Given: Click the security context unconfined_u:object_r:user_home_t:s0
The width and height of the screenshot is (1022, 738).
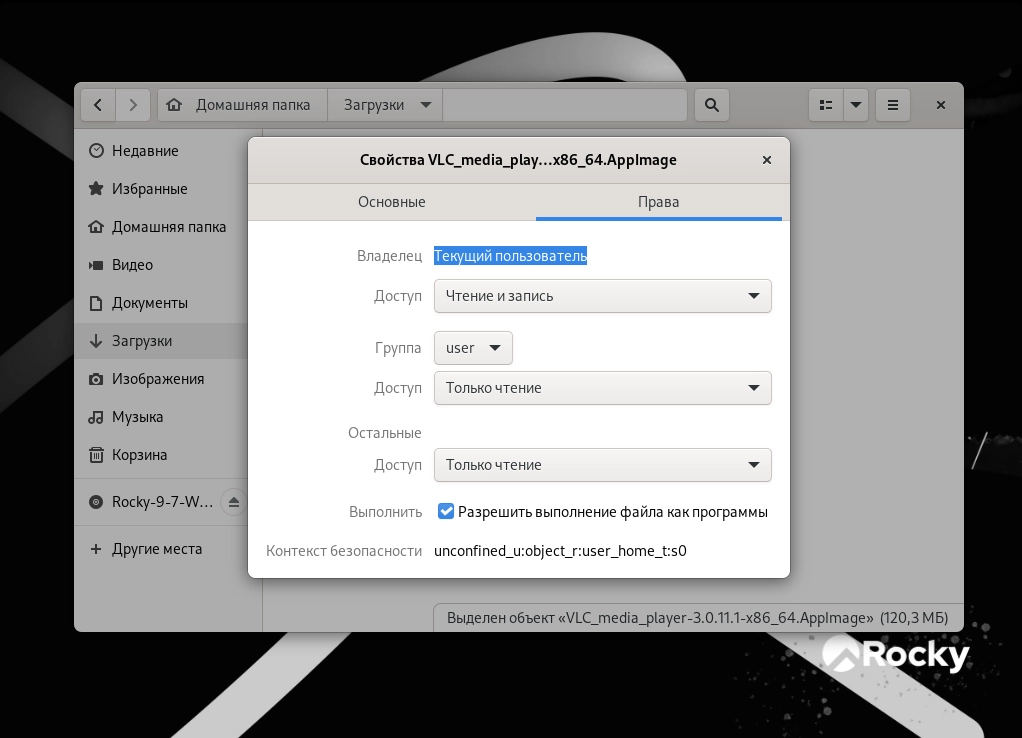Looking at the screenshot, I should pos(561,551).
